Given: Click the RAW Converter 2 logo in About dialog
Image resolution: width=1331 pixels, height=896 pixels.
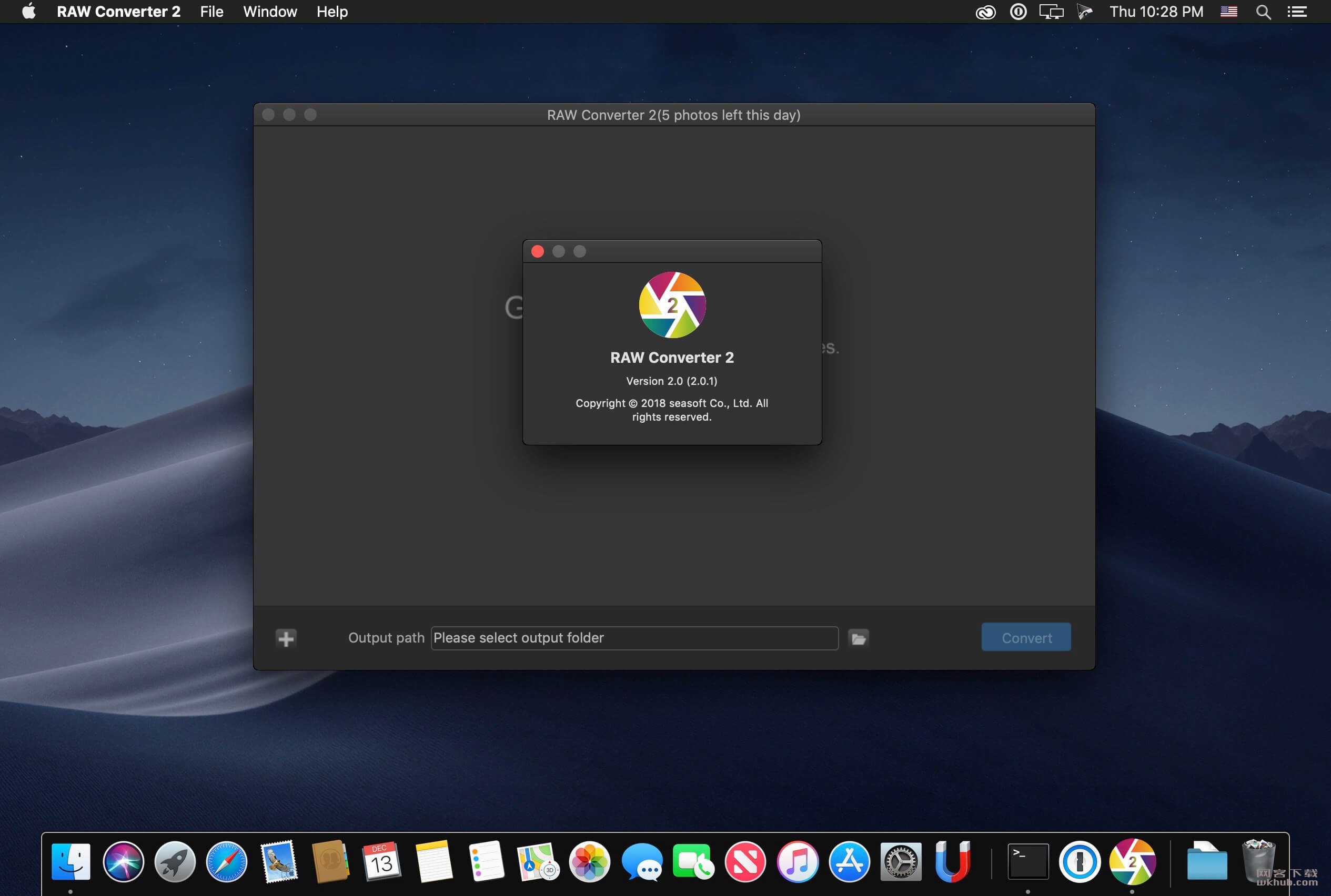Looking at the screenshot, I should pyautogui.click(x=672, y=304).
